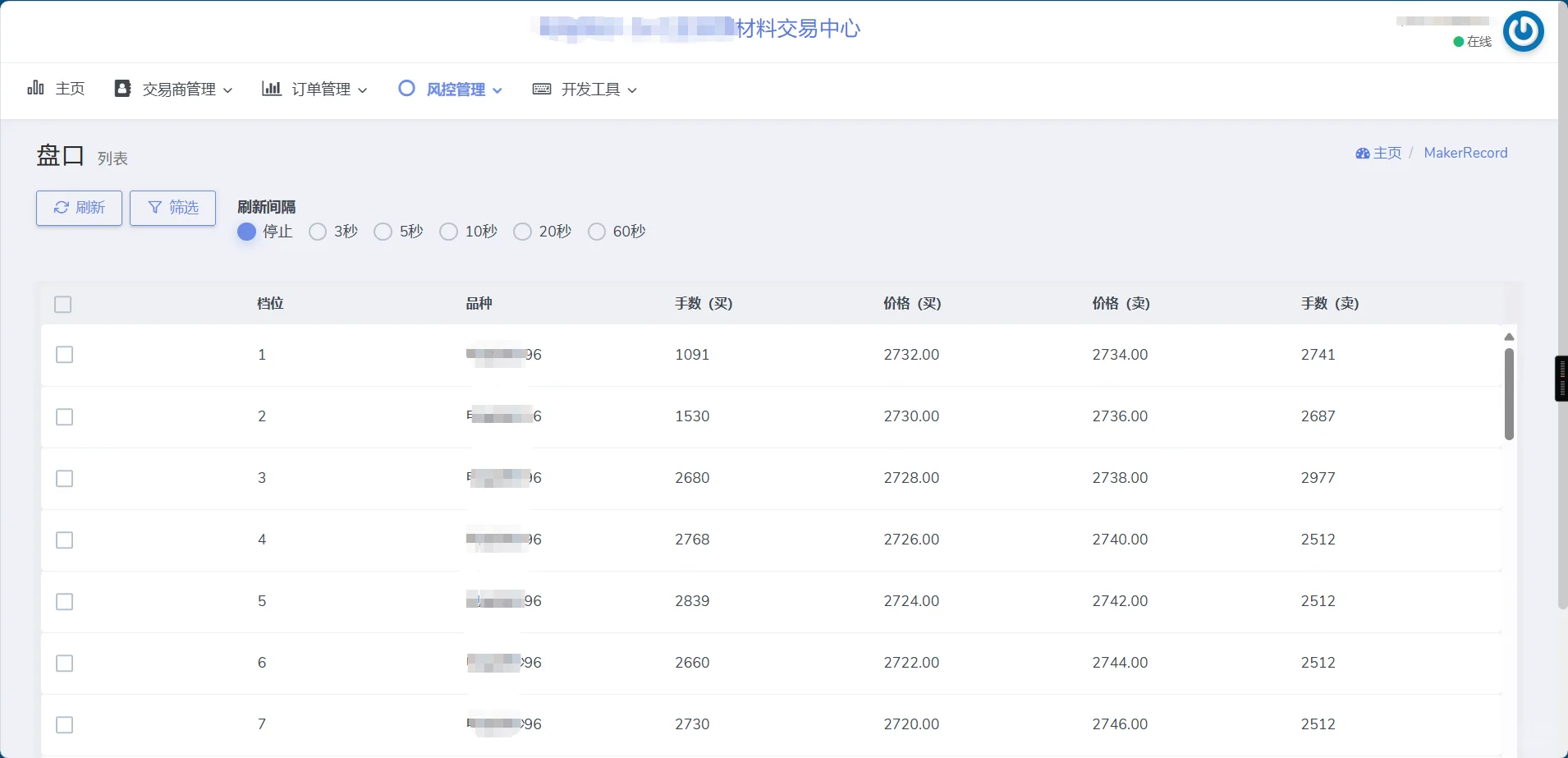This screenshot has width=1568, height=758.
Task: Click the 风控管理 circle icon
Action: click(x=408, y=88)
